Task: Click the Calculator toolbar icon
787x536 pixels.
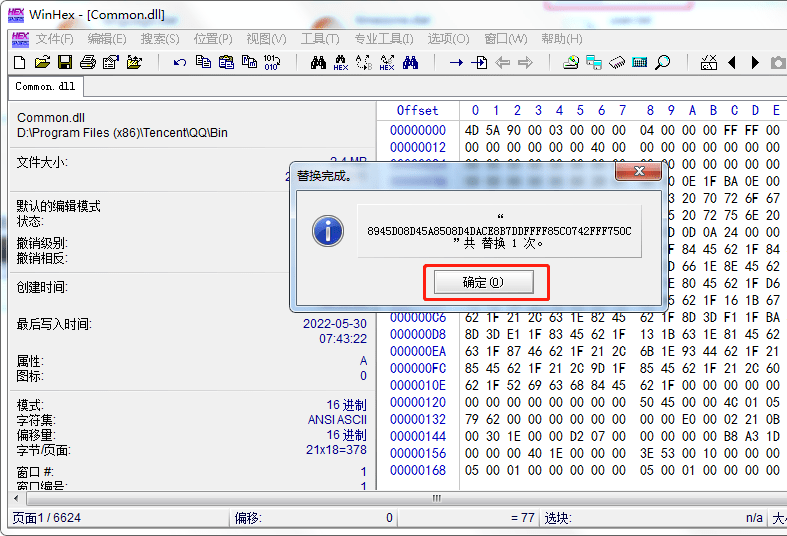Action: pyautogui.click(x=640, y=63)
